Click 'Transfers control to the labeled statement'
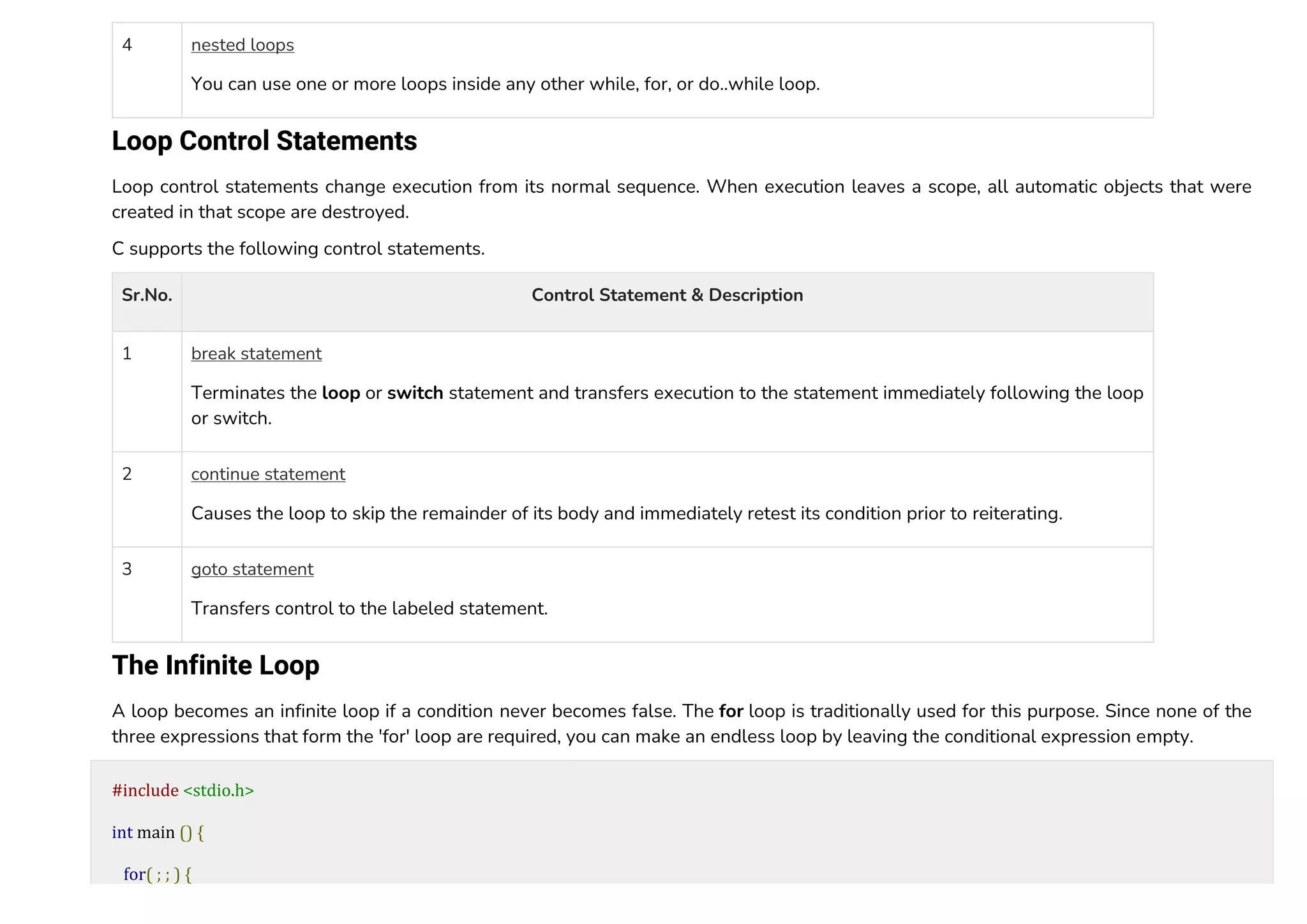The width and height of the screenshot is (1307, 924). (x=370, y=609)
